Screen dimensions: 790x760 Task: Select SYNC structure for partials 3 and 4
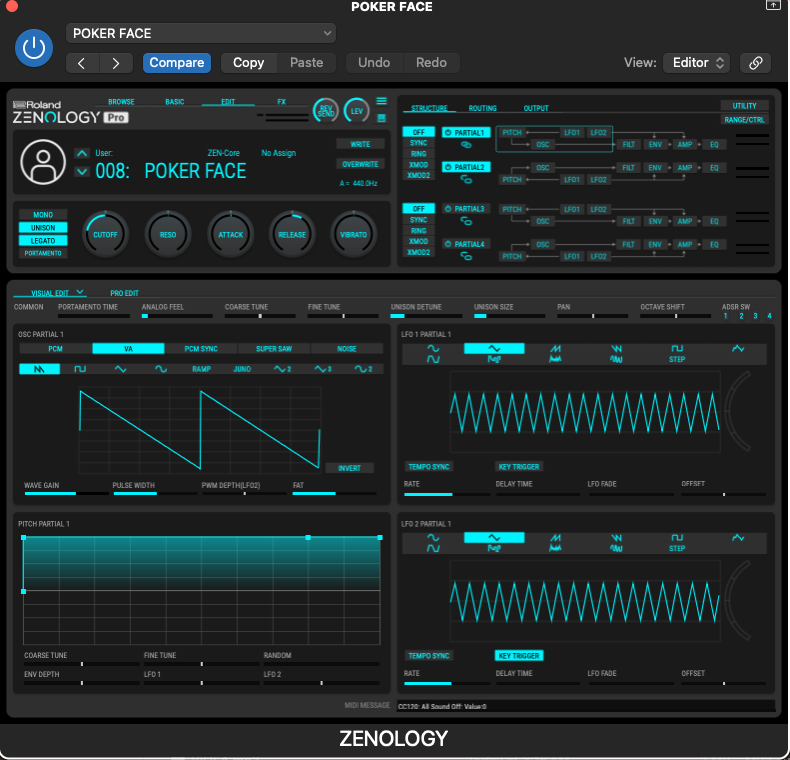(x=419, y=220)
